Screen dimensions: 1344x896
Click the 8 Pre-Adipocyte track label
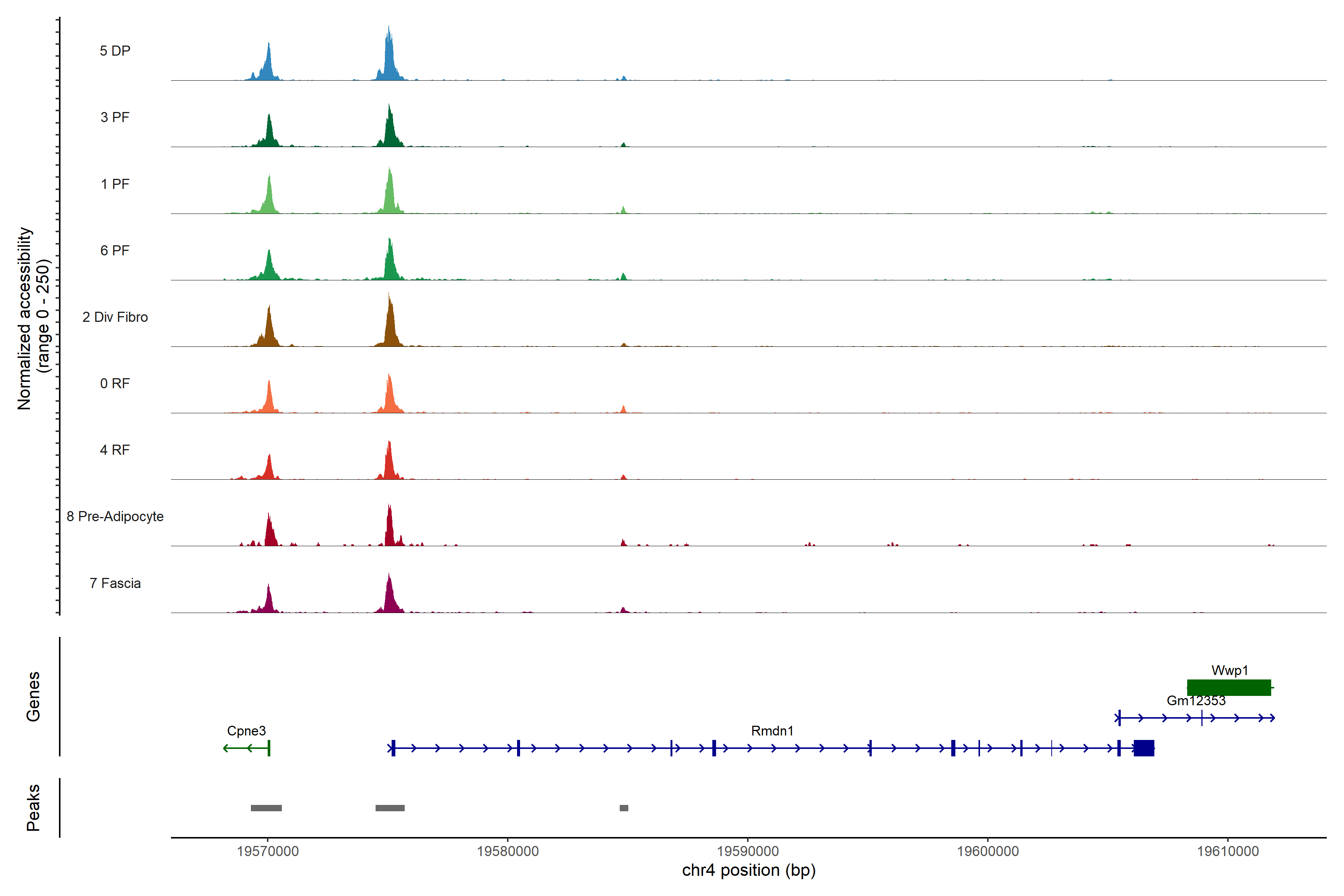pos(115,517)
